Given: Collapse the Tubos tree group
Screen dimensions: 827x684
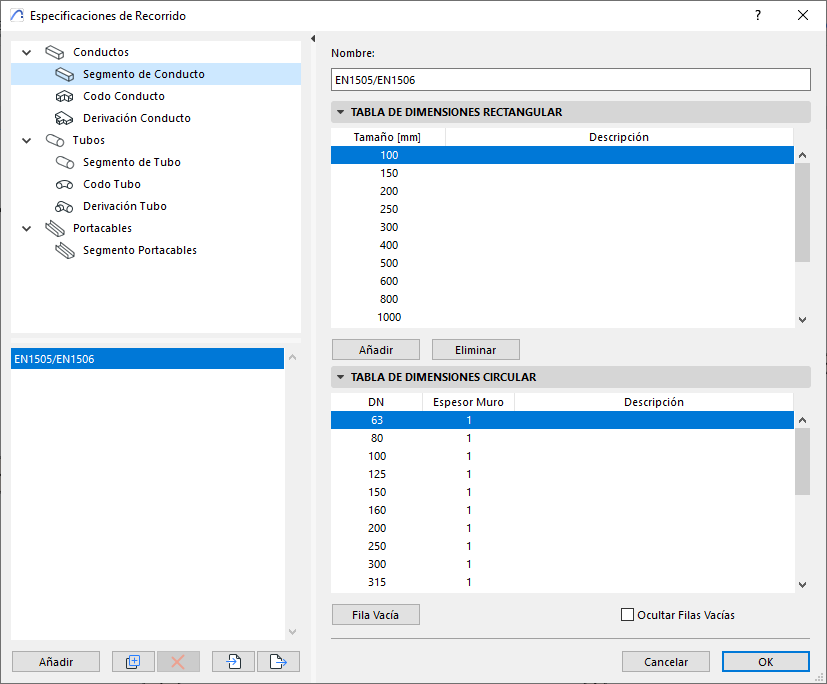Looking at the screenshot, I should coord(26,140).
